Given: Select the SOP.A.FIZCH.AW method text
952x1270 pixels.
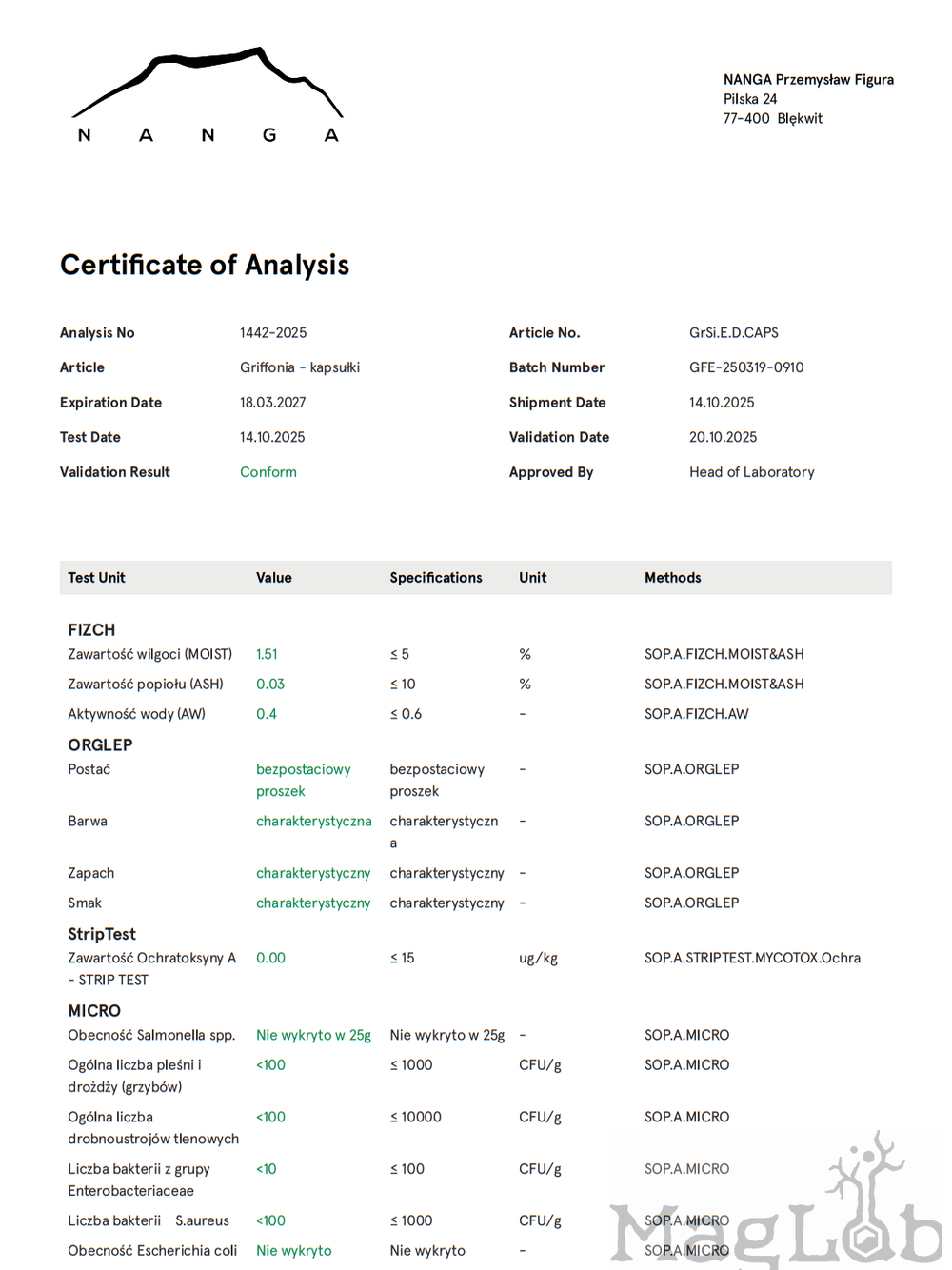Looking at the screenshot, I should pyautogui.click(x=696, y=714).
